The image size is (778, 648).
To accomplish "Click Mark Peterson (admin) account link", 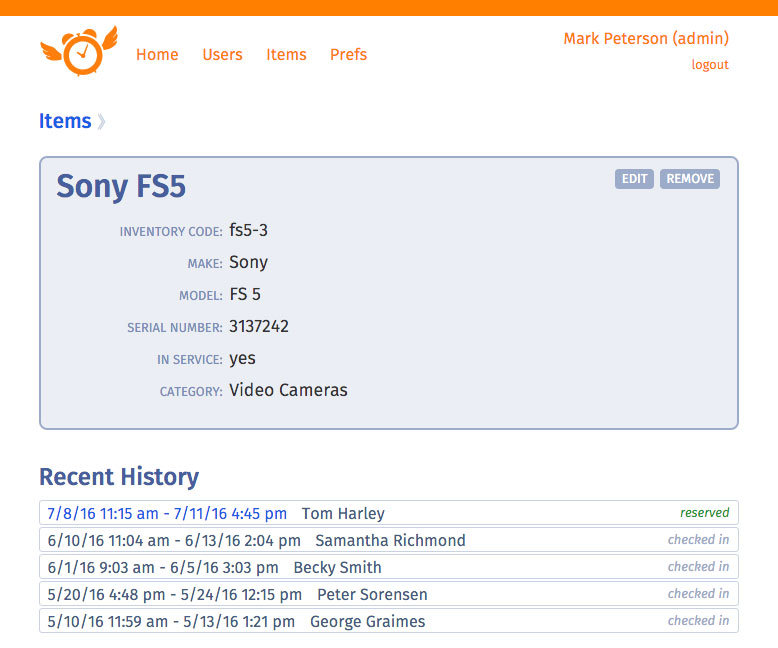I will point(646,39).
